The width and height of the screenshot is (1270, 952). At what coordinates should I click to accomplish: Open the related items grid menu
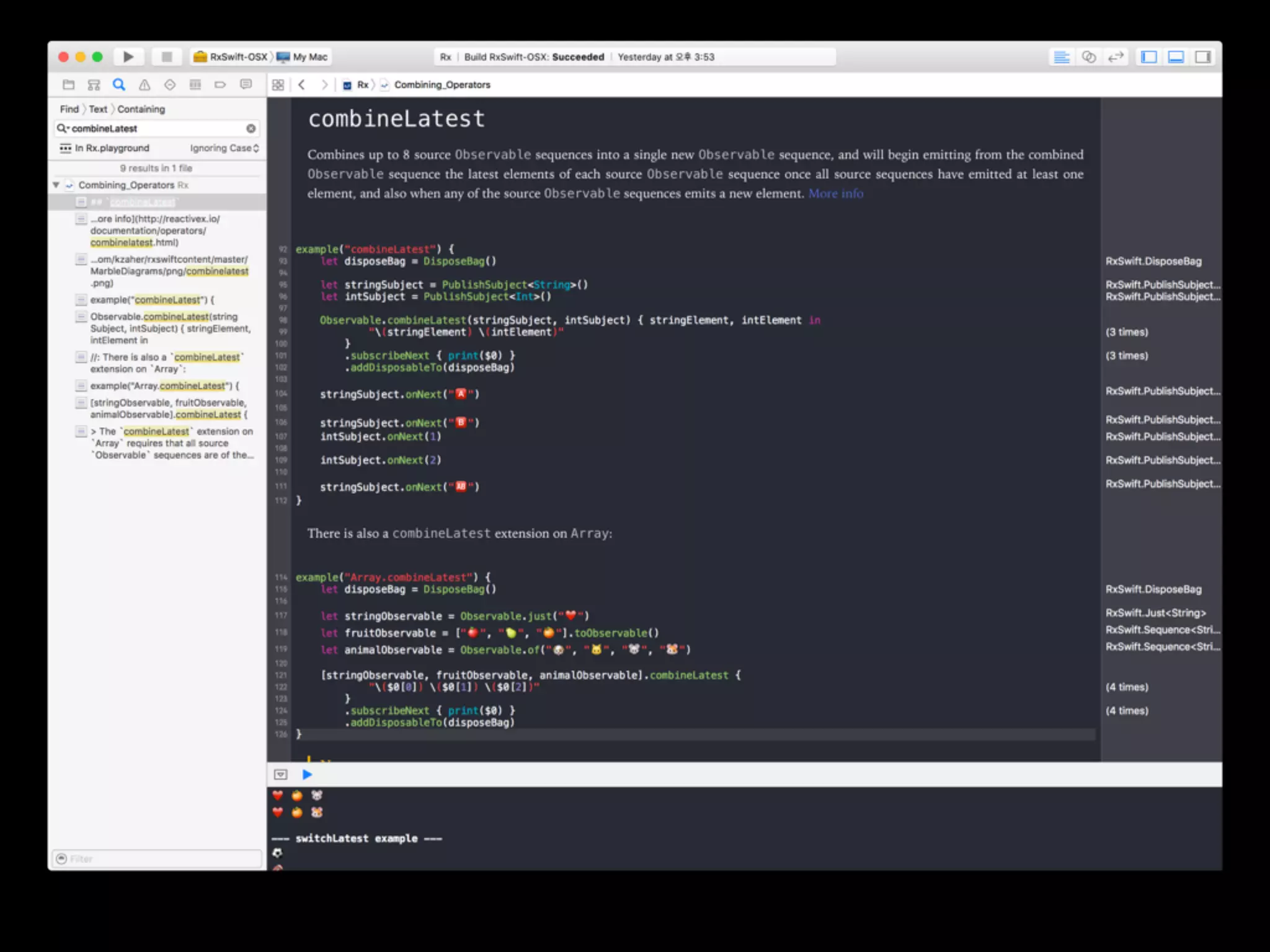point(278,85)
